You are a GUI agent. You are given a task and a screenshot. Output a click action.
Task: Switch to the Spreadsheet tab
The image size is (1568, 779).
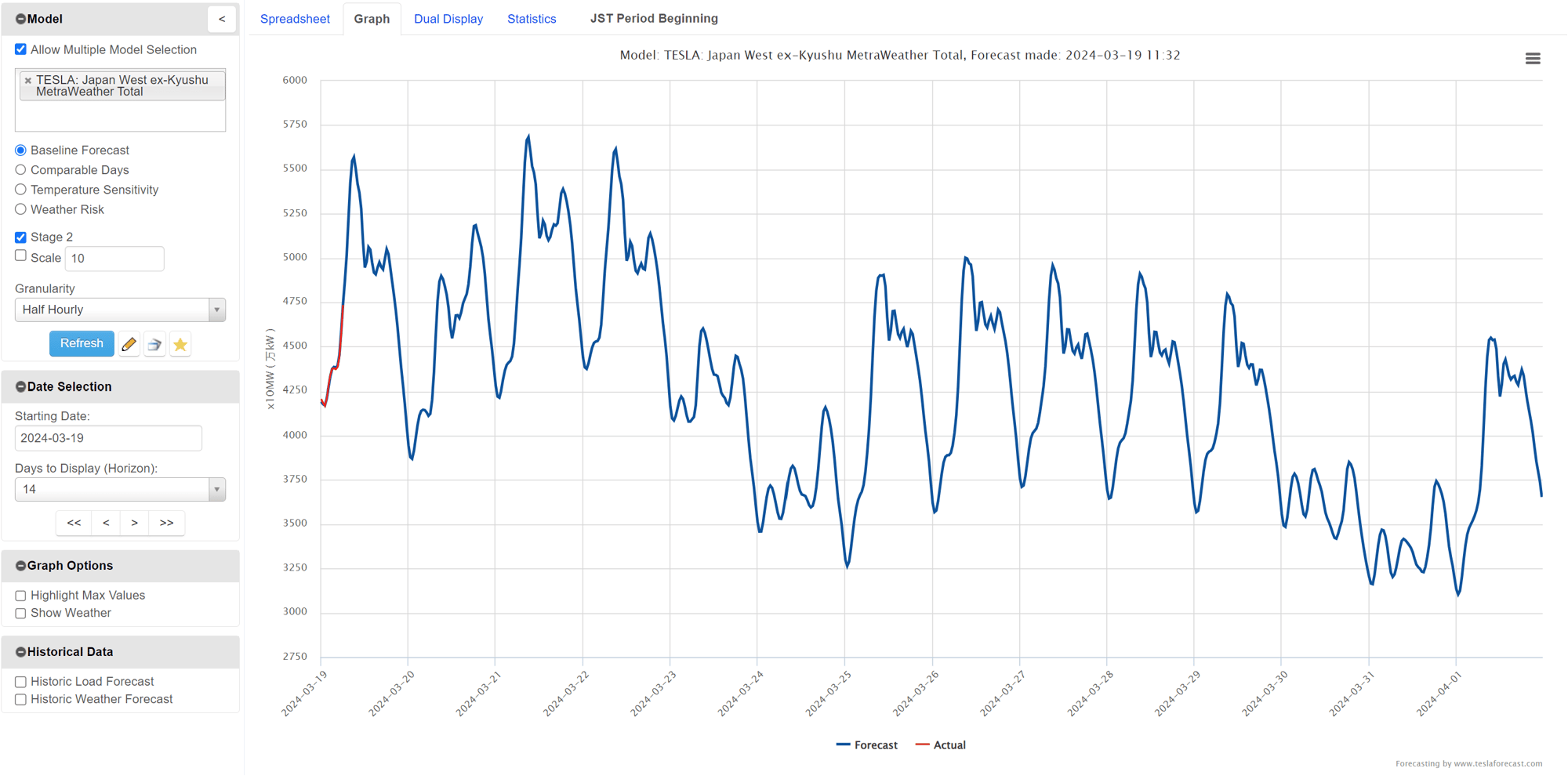[295, 19]
